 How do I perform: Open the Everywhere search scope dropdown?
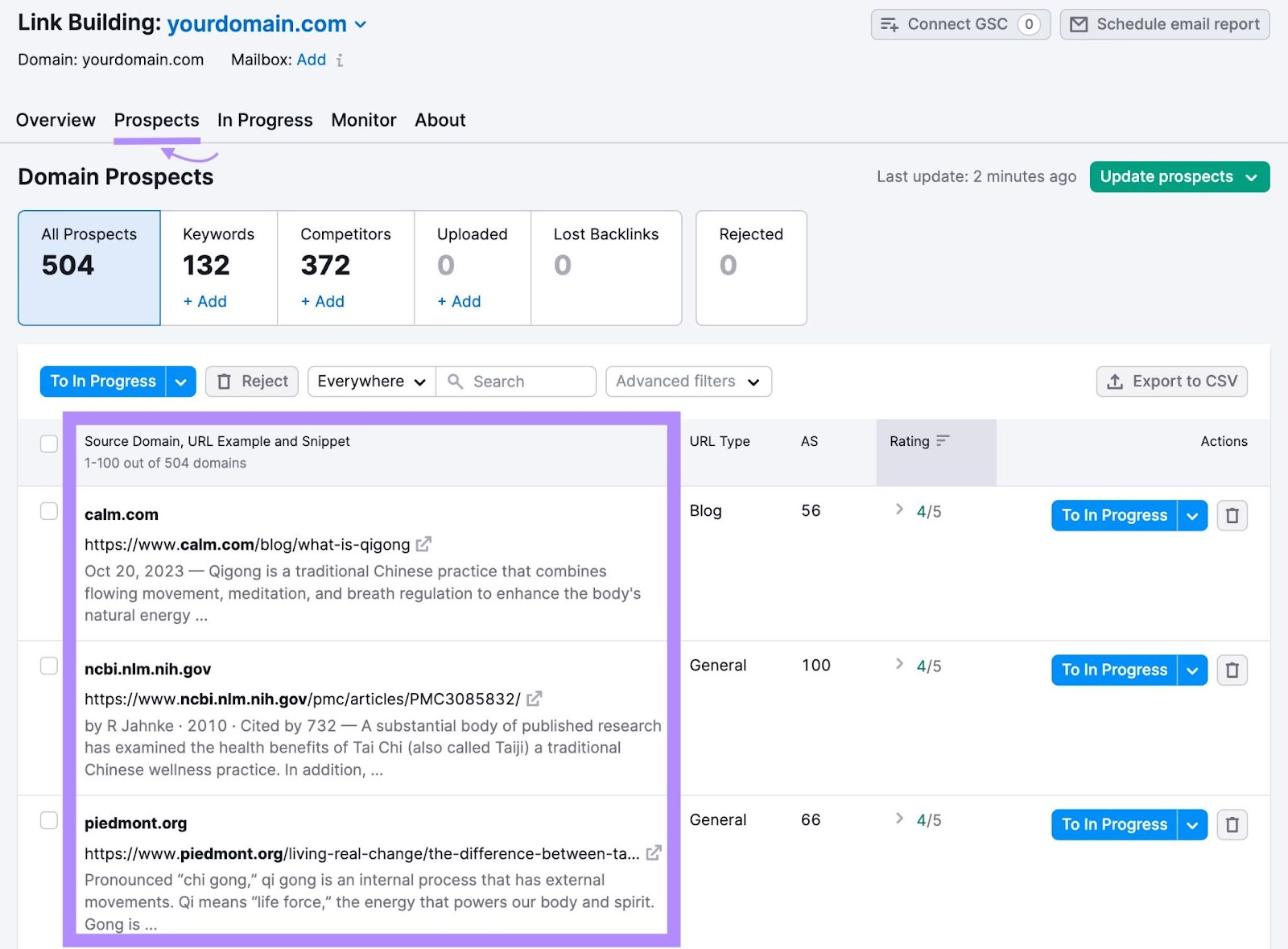pos(372,382)
